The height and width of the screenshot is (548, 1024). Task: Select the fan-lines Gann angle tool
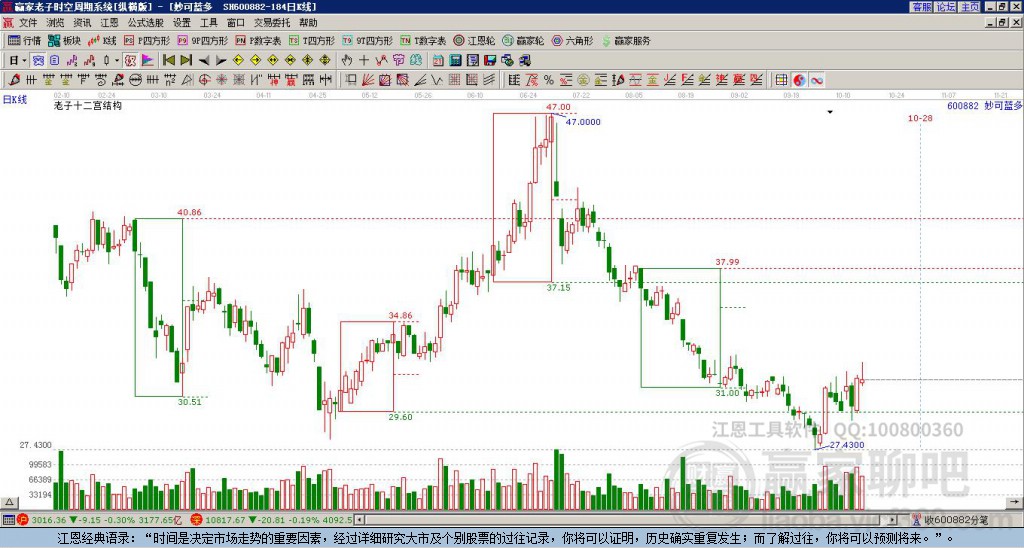tap(368, 80)
